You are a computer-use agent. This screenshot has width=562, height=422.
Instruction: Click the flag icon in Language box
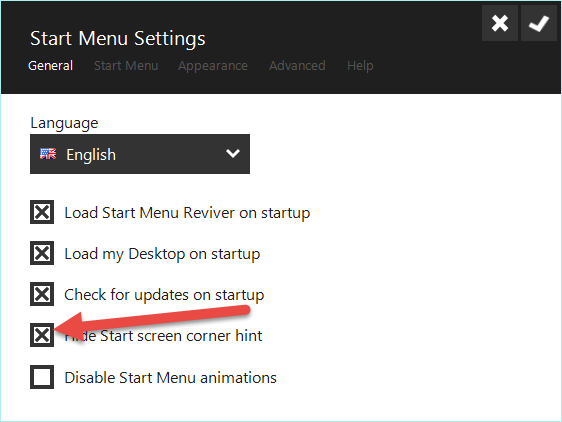pos(48,154)
